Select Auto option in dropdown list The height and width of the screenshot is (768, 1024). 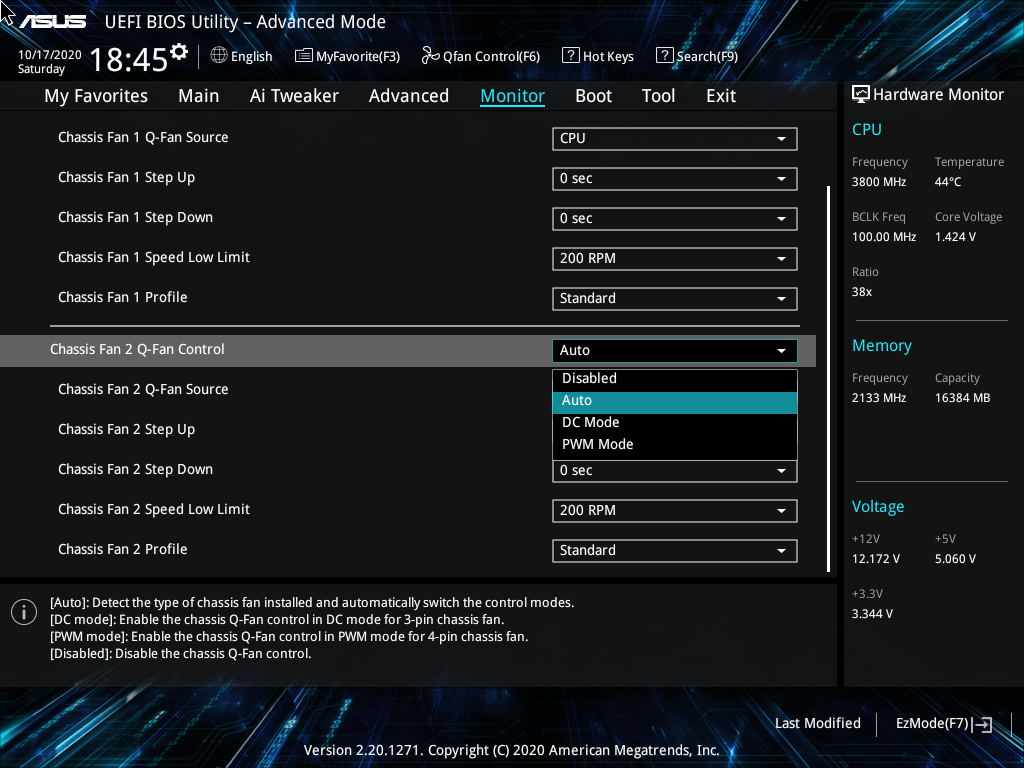[x=675, y=401]
